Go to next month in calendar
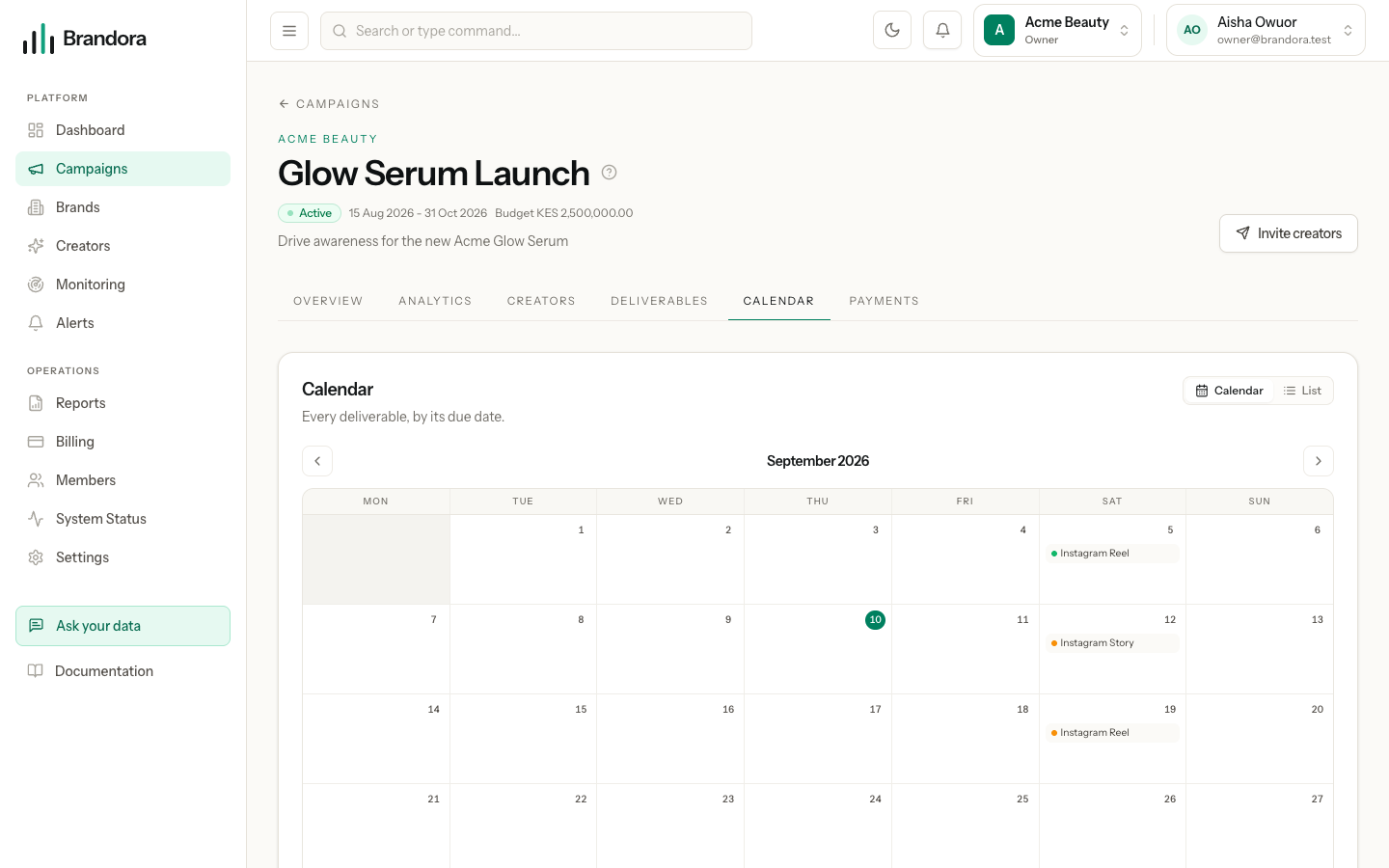The image size is (1389, 868). 1319,461
